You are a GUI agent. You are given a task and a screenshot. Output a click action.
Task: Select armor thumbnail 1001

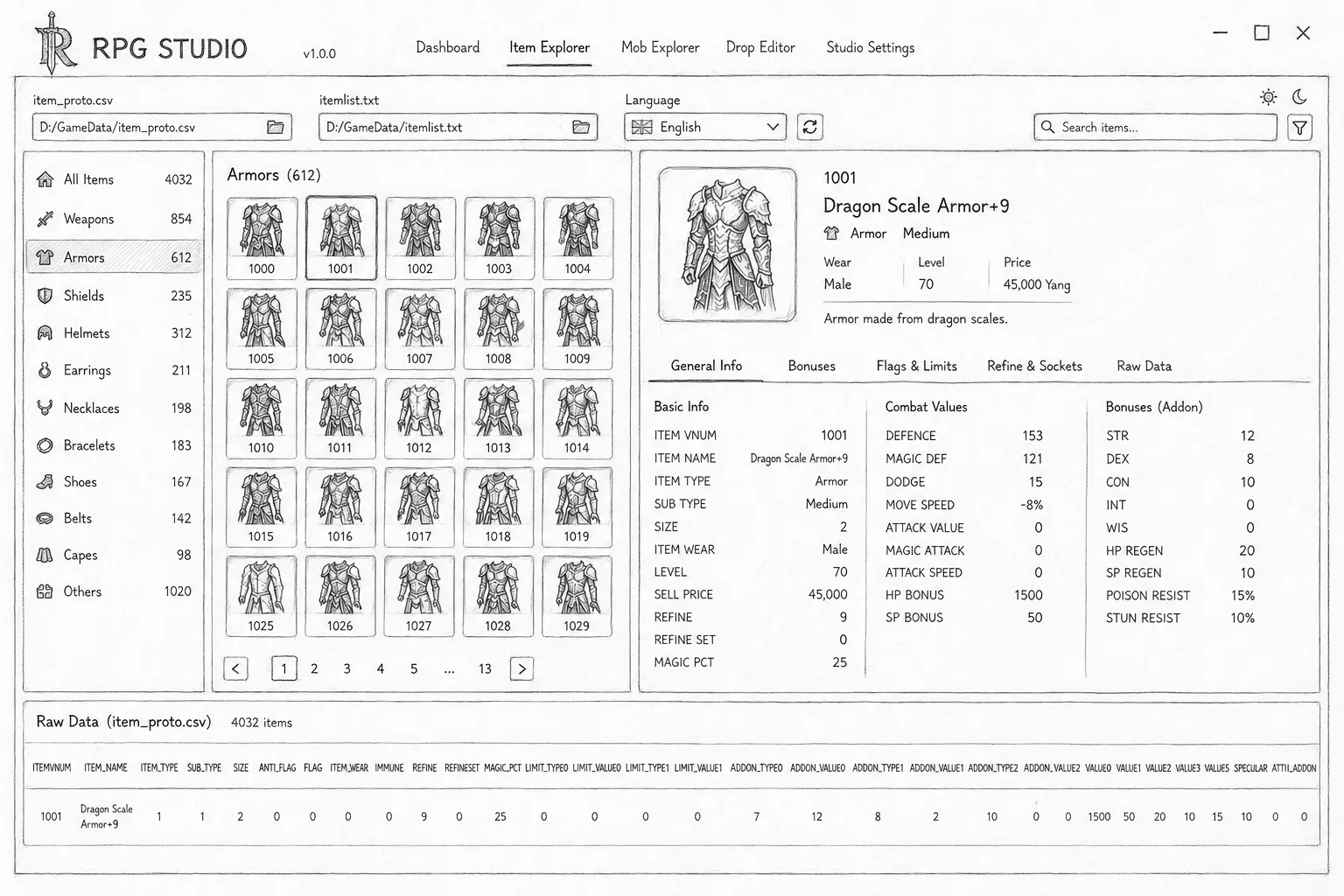(341, 238)
